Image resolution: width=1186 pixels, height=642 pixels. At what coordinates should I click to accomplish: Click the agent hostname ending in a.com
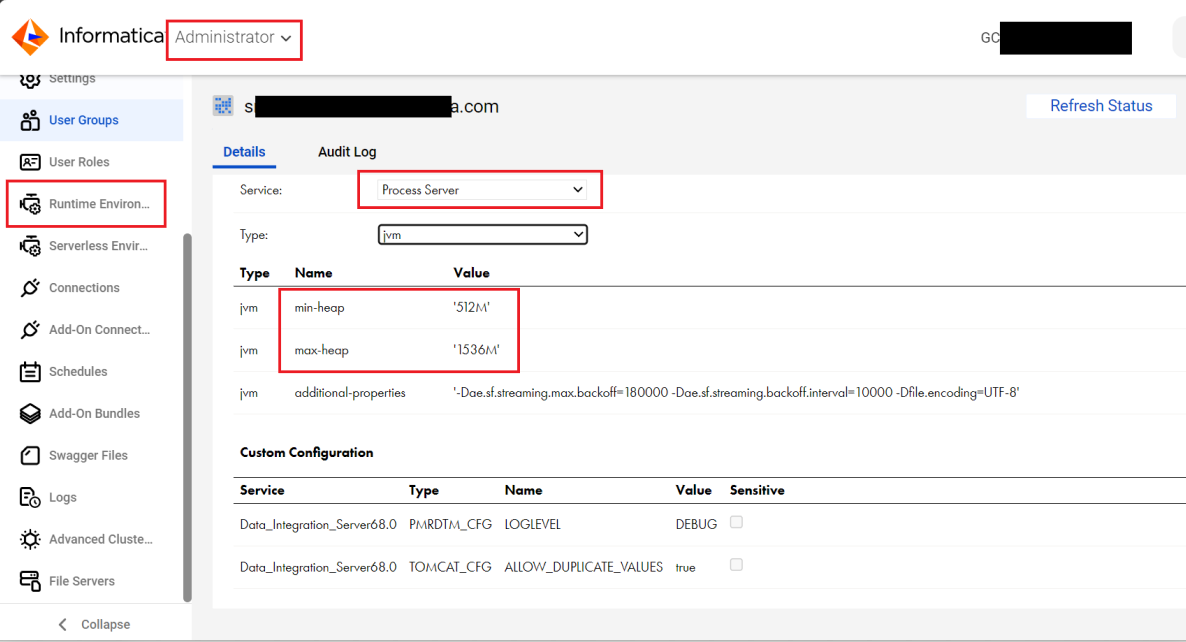click(371, 107)
